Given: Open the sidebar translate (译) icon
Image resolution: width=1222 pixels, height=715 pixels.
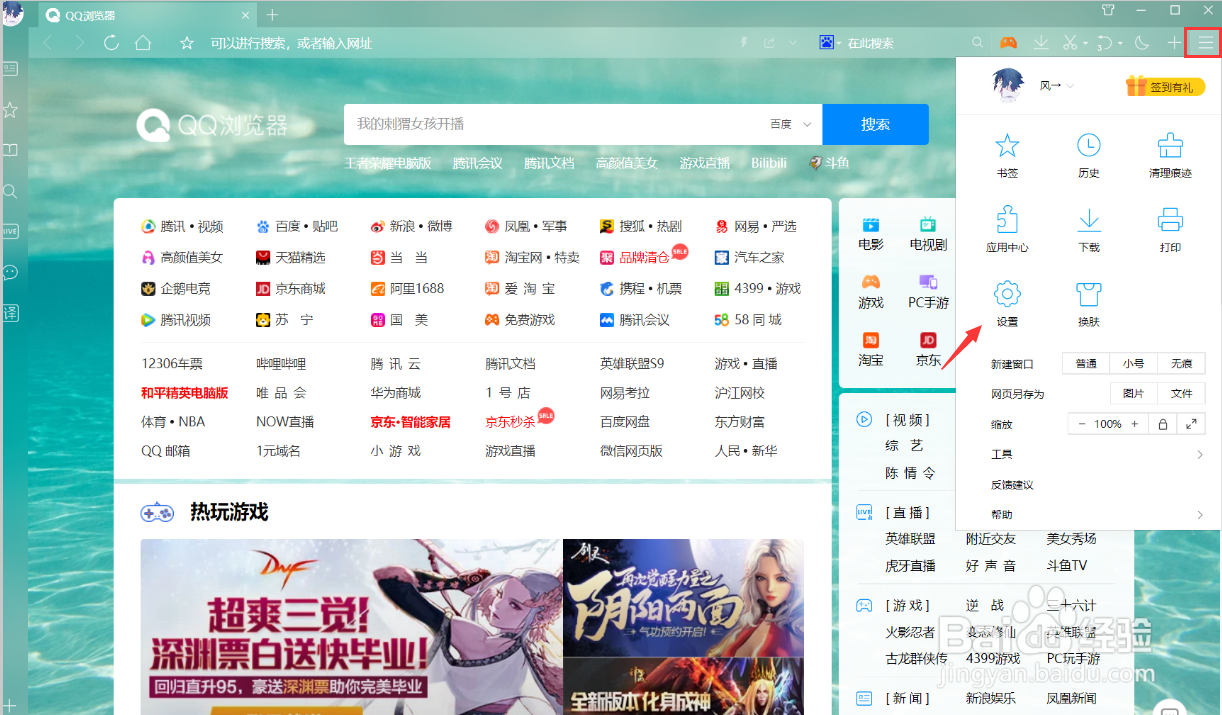Looking at the screenshot, I should (x=10, y=312).
